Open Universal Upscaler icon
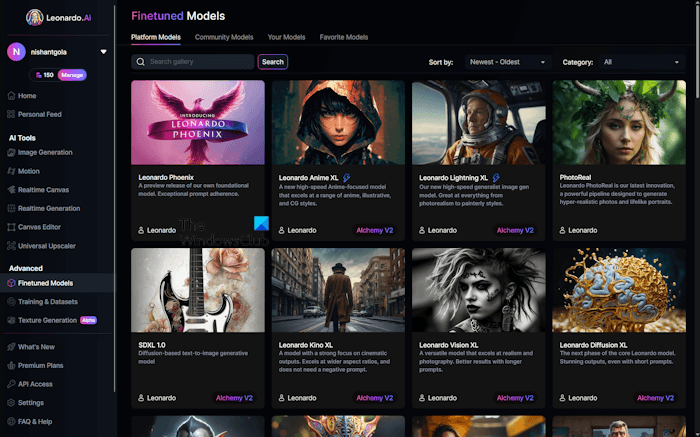This screenshot has height=437, width=700. tap(11, 246)
